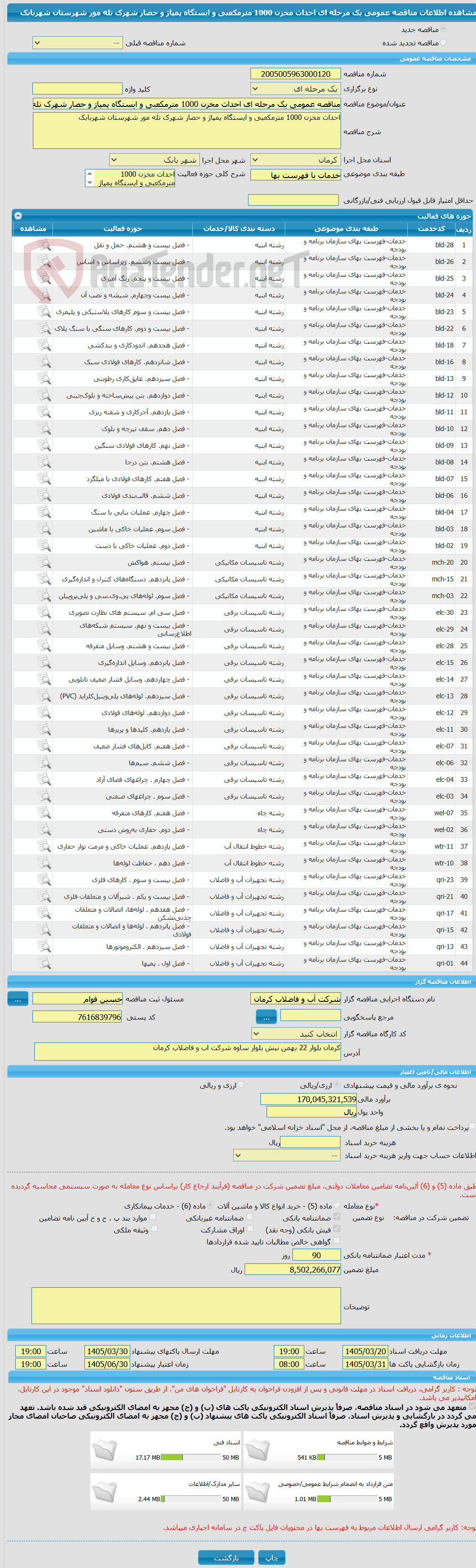
Task: Open the view icon for row elc-30
Action: pos(44,612)
